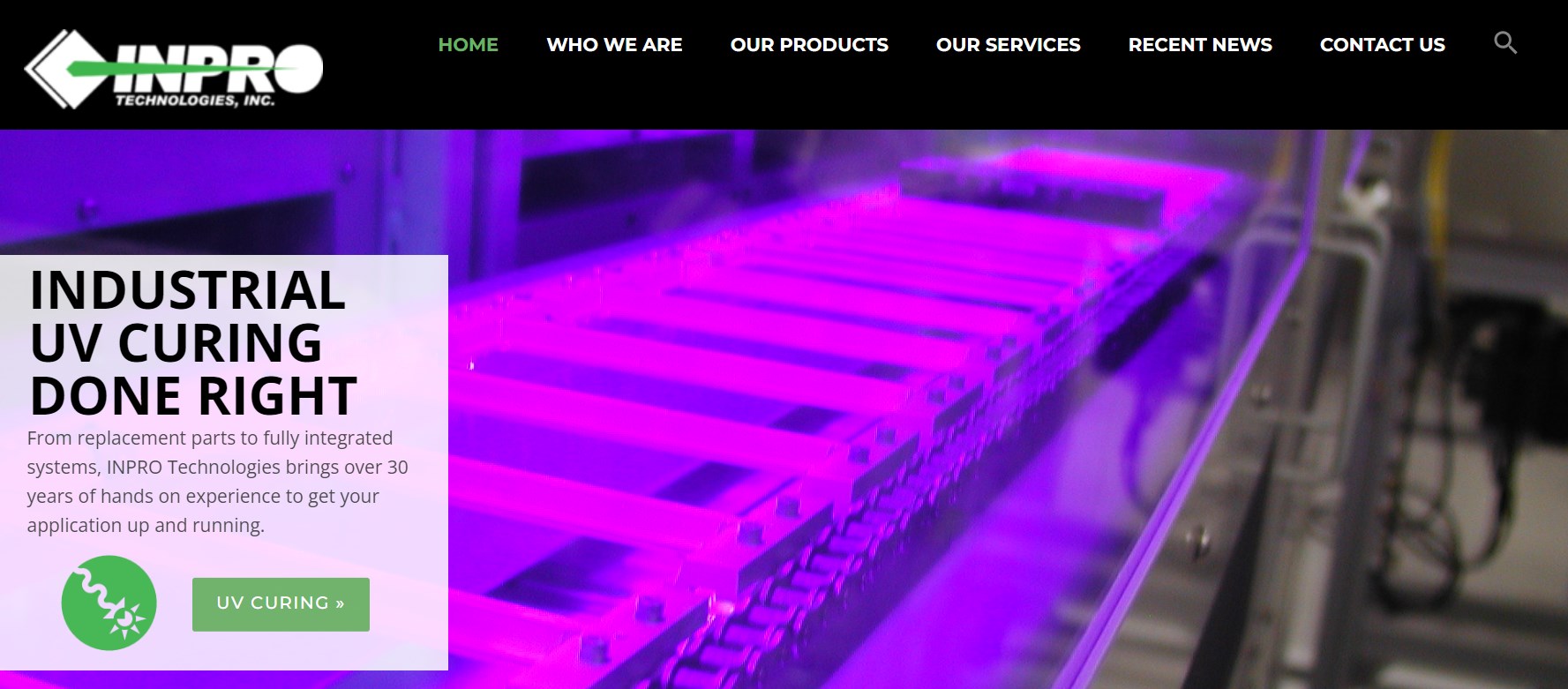This screenshot has height=689, width=1568.
Task: Select the INDUSTRIAL headline word
Action: pos(187,290)
